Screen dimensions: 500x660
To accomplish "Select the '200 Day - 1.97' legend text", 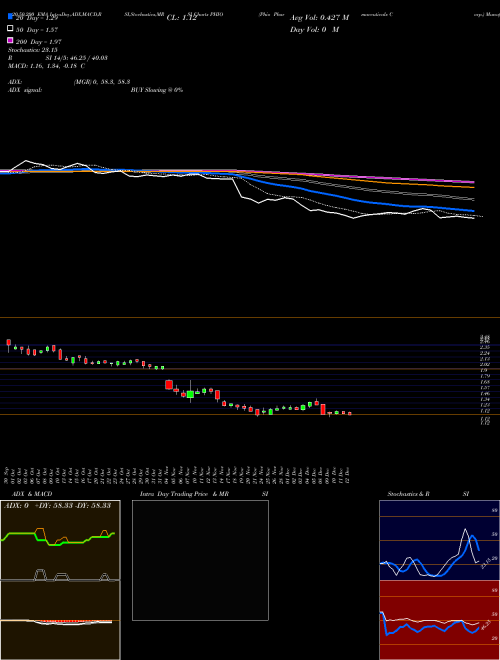I will coord(39,42).
